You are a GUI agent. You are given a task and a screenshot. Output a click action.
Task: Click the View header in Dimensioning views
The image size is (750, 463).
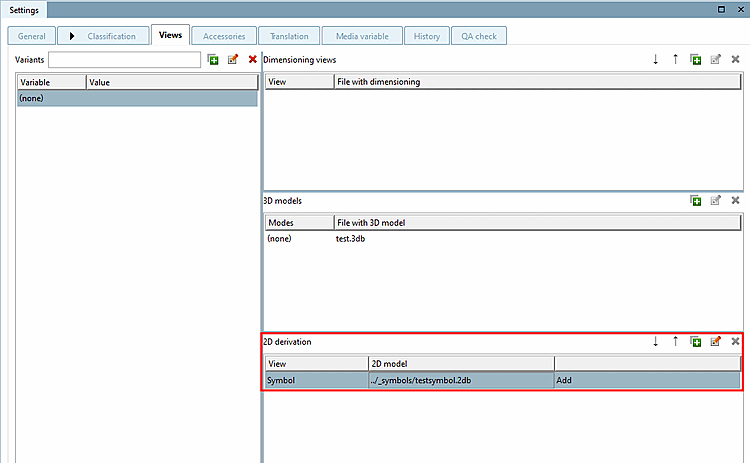point(299,82)
